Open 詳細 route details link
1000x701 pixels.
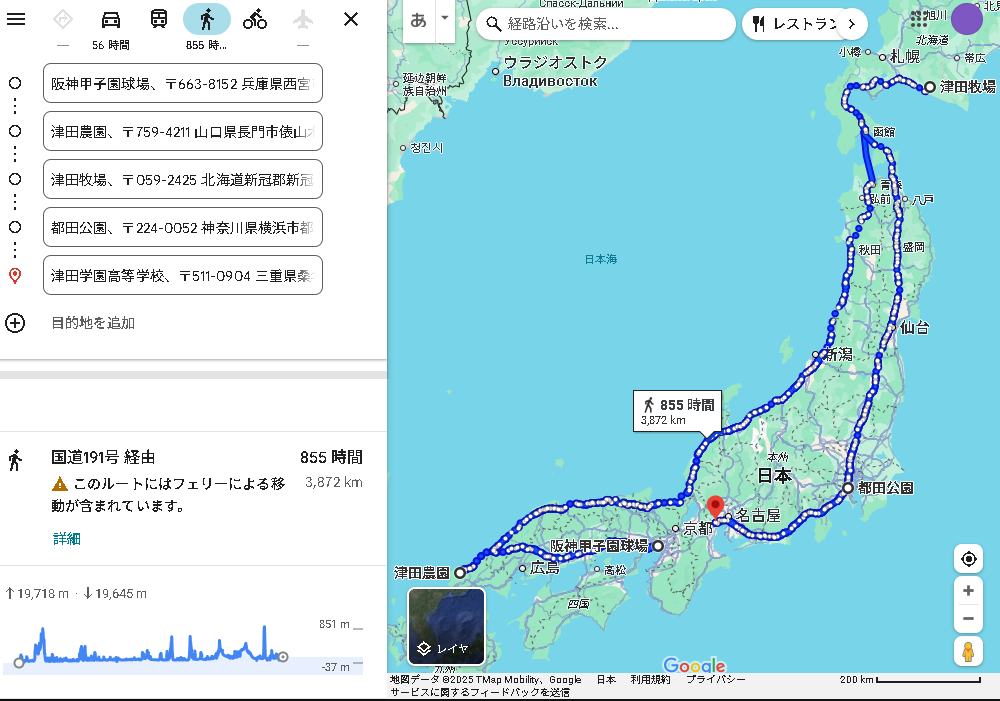click(x=66, y=538)
